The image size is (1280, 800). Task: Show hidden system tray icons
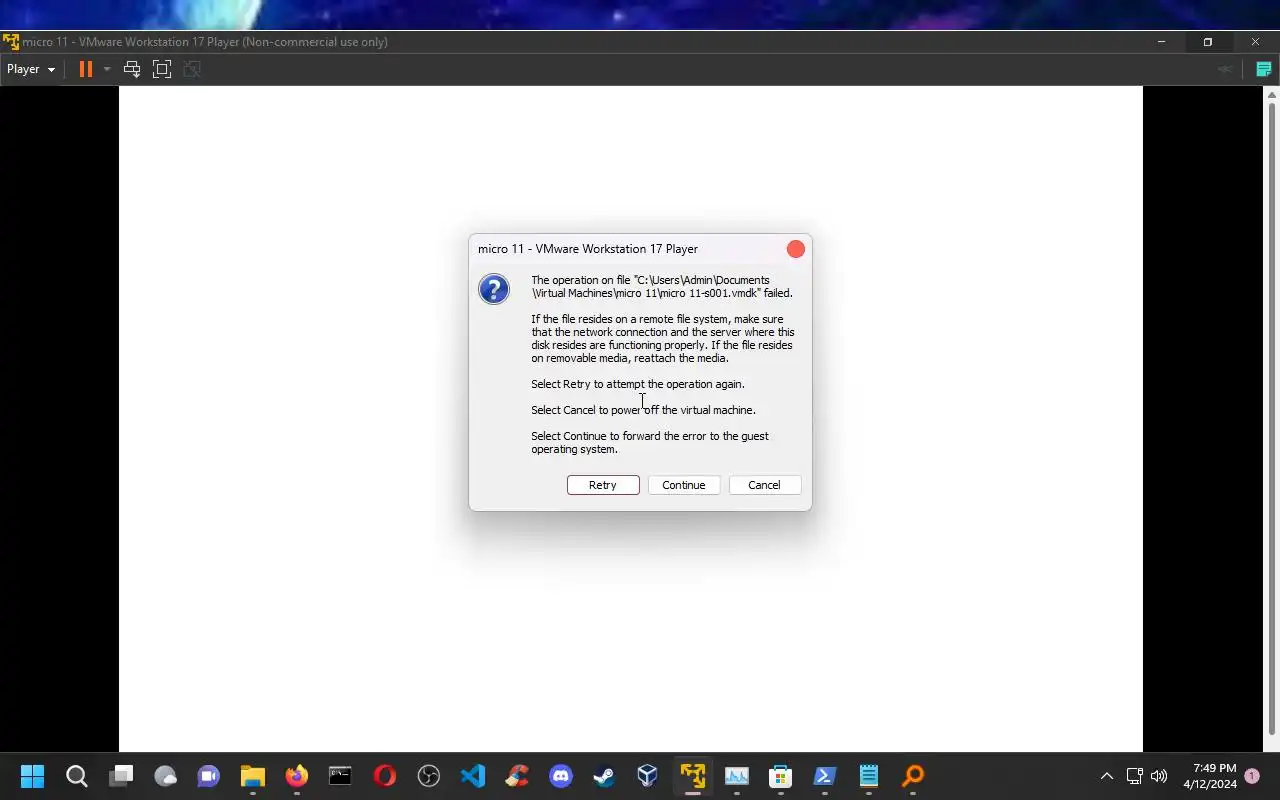point(1107,776)
